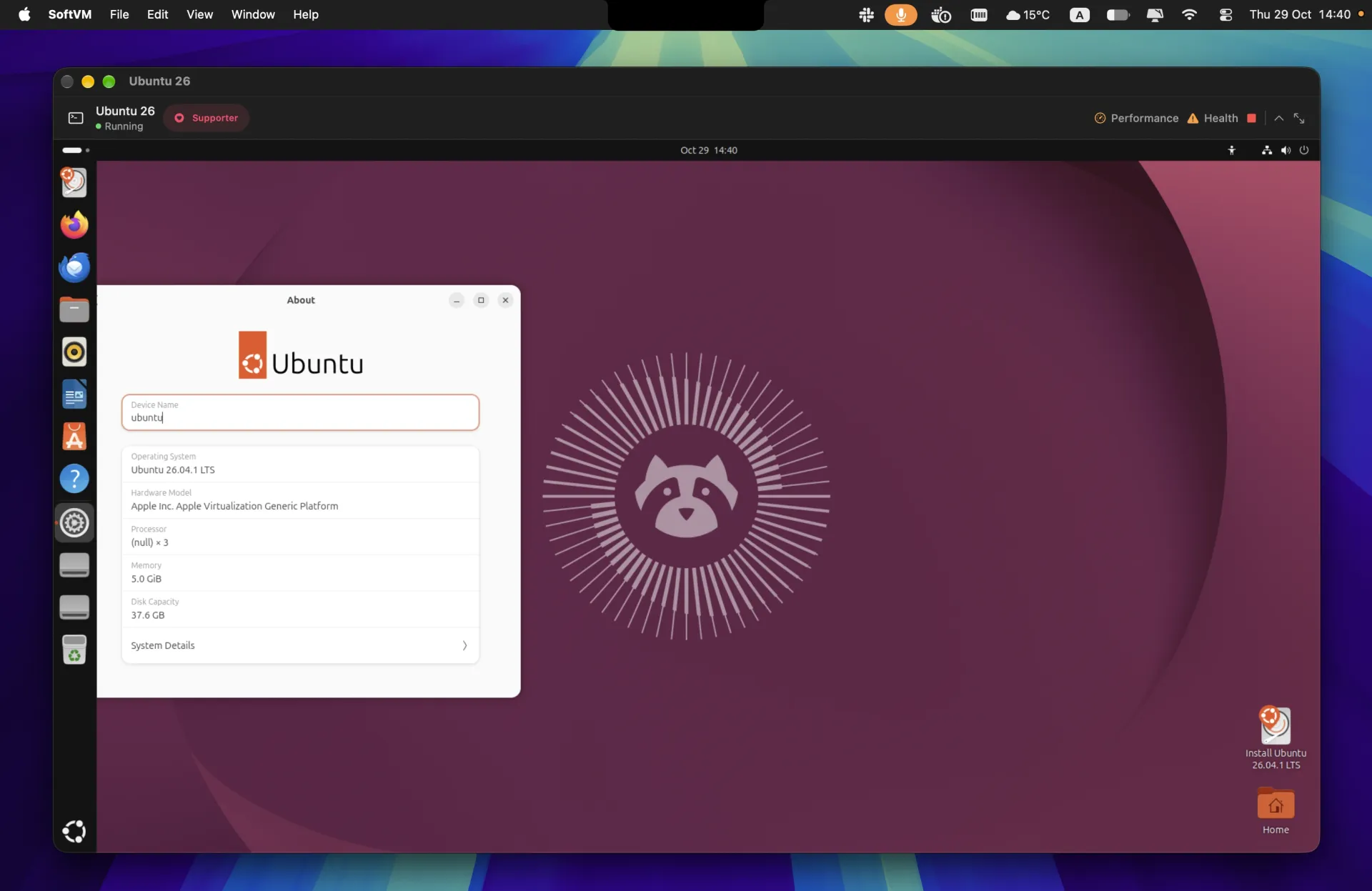Click the Settings gear in the dock

point(74,523)
